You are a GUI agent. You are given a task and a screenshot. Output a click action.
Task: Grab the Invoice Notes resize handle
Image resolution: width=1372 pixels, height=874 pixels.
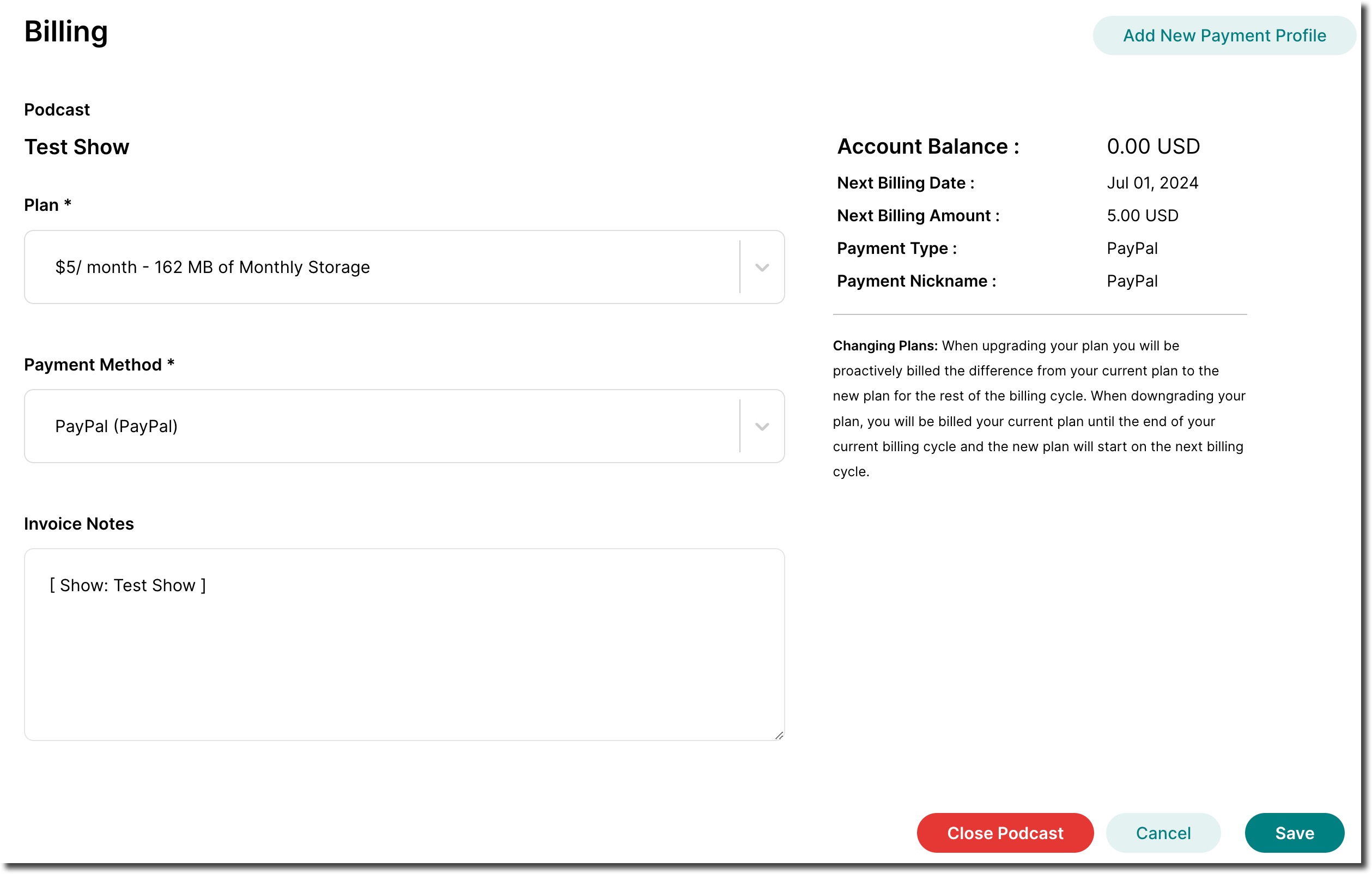click(x=779, y=735)
